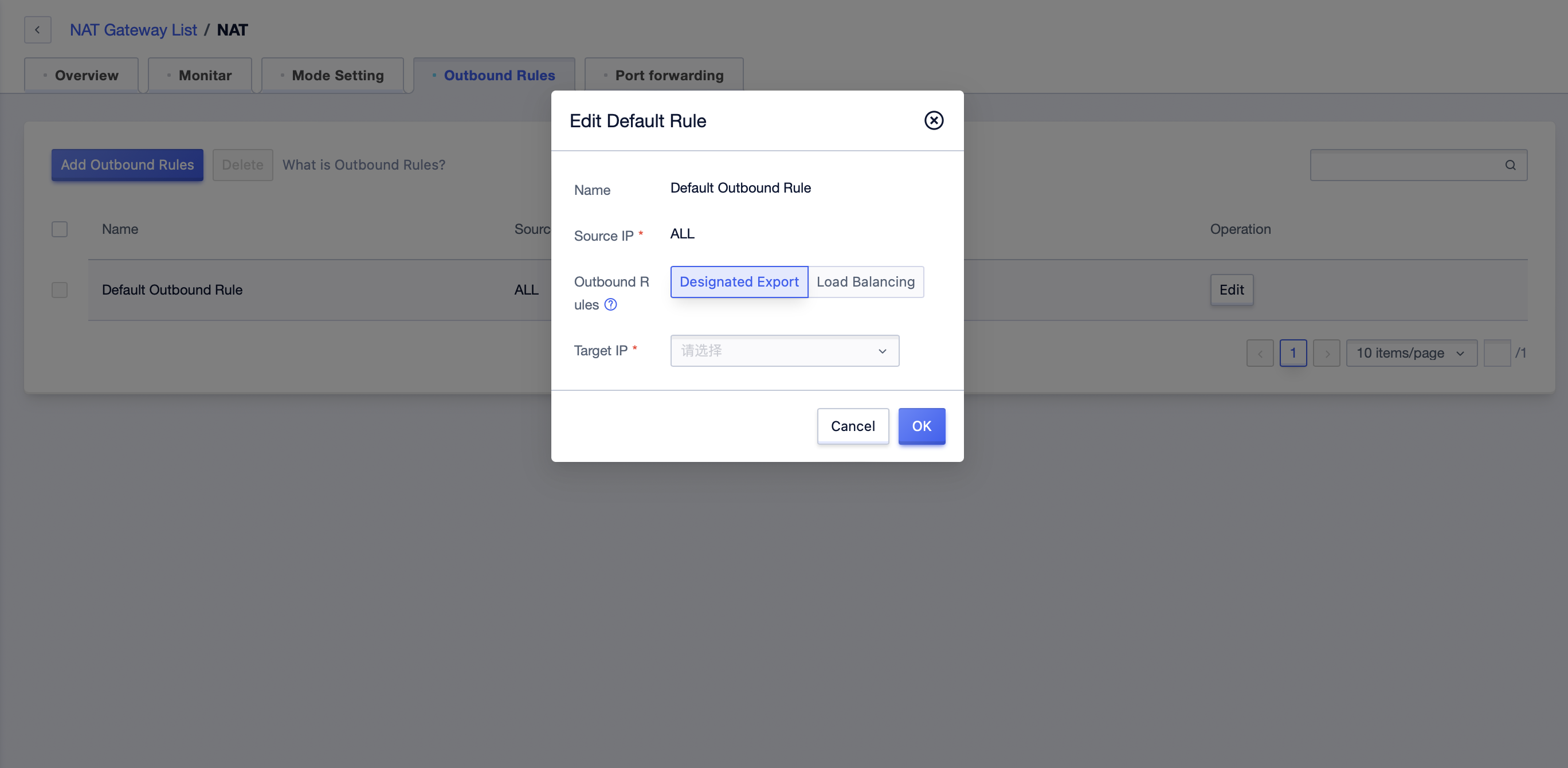Click the back arrow beside NAT Gateway List

point(38,30)
